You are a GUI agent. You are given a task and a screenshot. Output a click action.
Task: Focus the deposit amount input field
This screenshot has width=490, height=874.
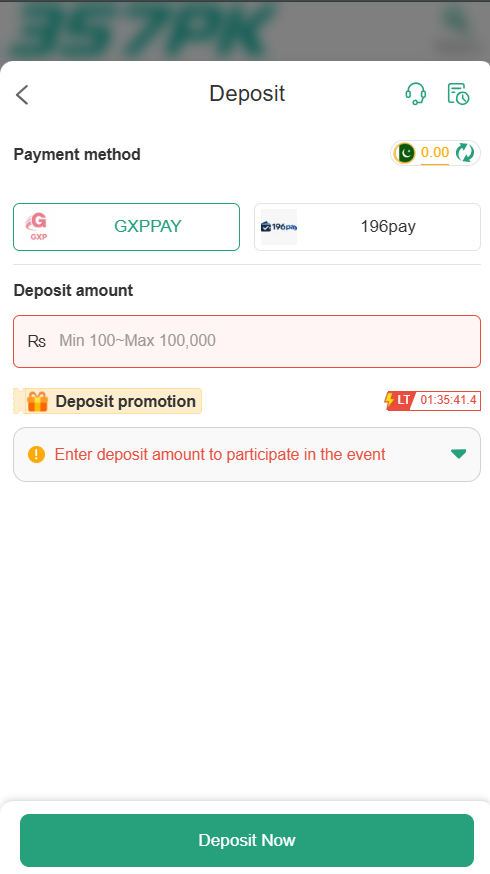247,341
